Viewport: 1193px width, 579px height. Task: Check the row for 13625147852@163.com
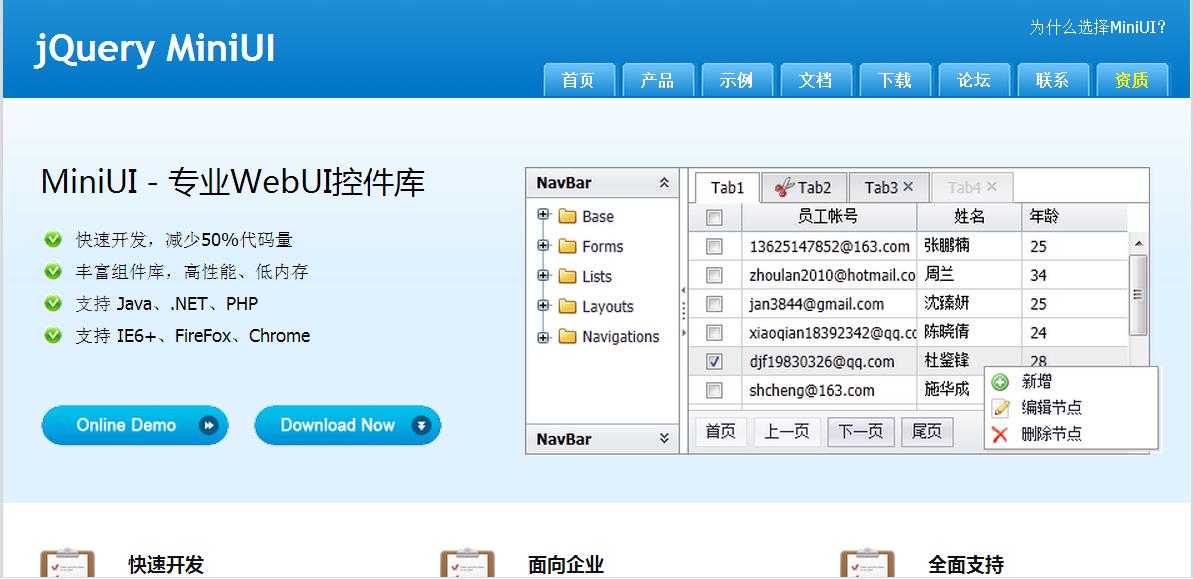pyautogui.click(x=714, y=247)
